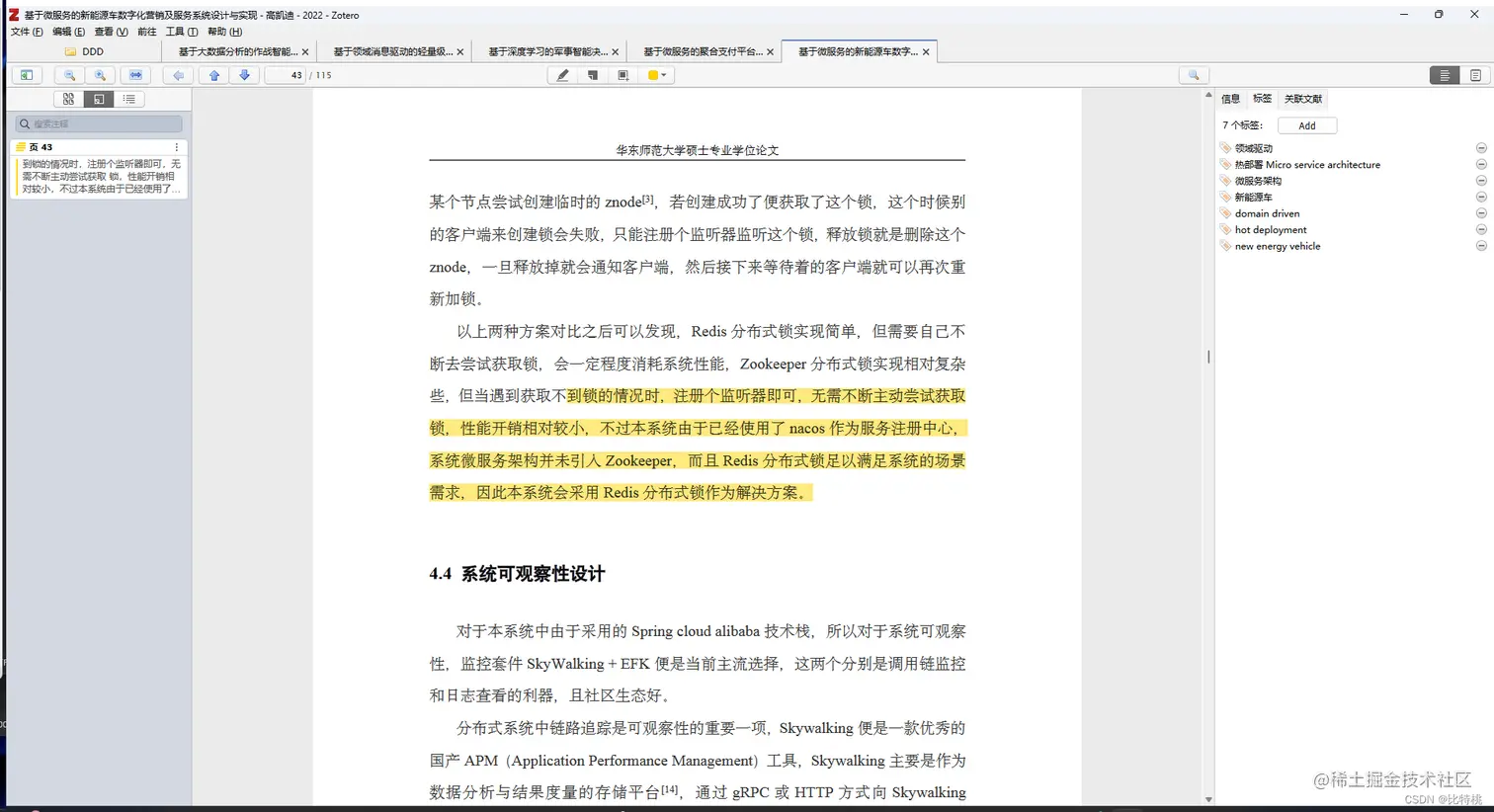
Task: Apply zoom to page width
Action: pos(135,74)
